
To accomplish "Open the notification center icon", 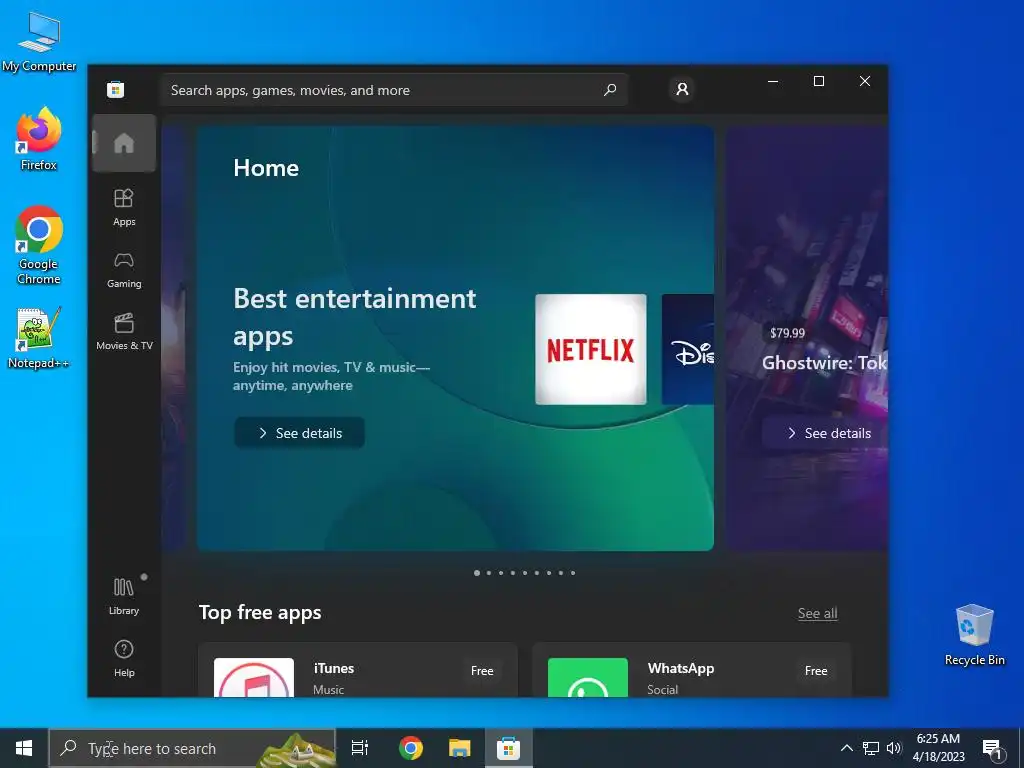I will [x=992, y=748].
